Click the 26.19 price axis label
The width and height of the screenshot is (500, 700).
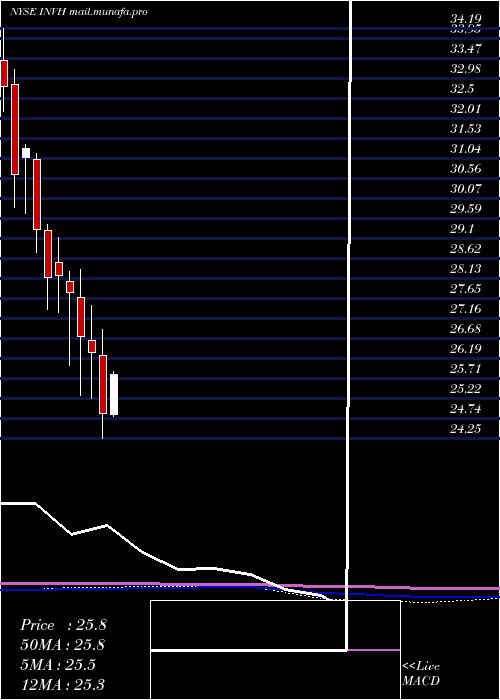[x=466, y=349]
